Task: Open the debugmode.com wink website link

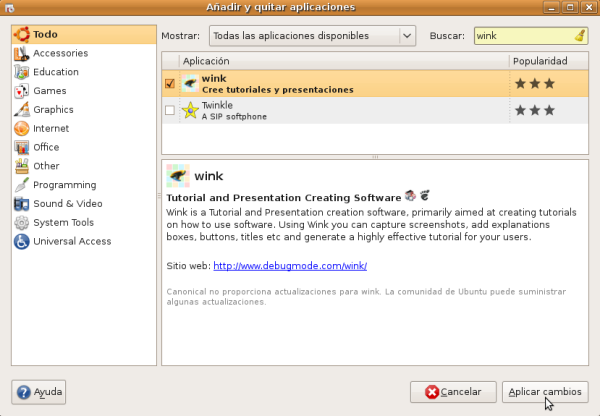Action: click(291, 266)
